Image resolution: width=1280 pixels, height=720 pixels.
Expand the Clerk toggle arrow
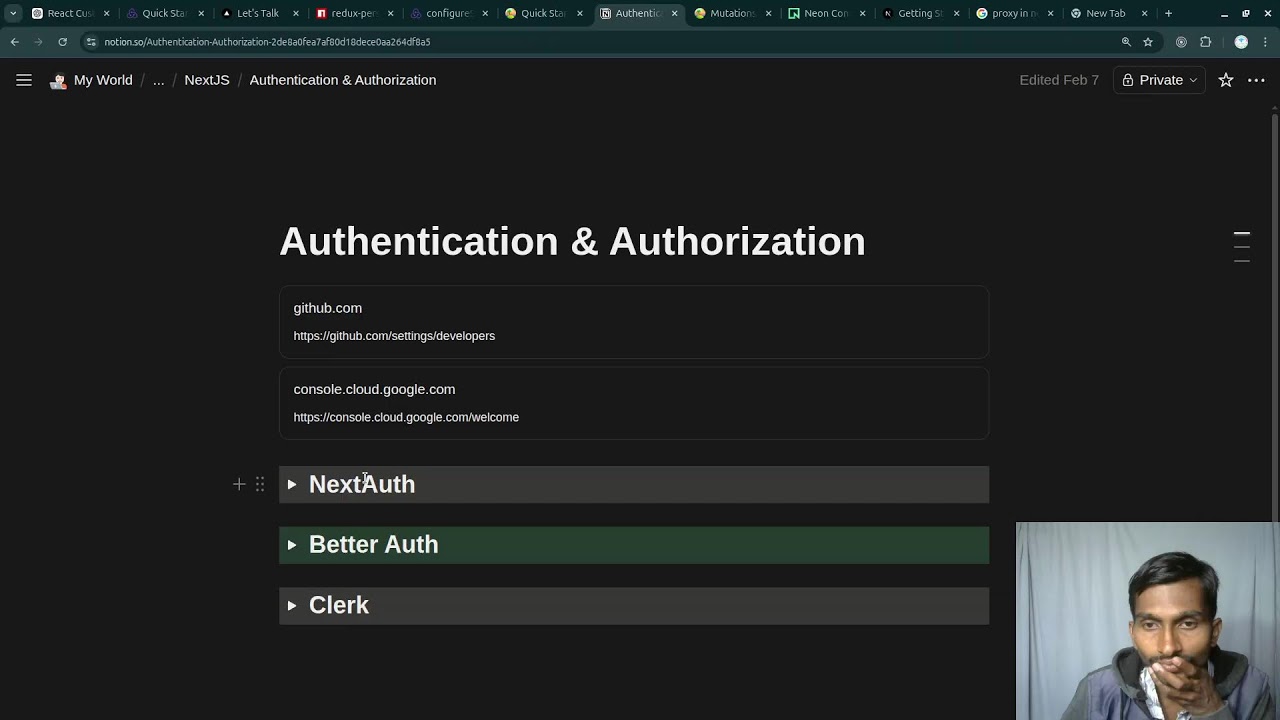pyautogui.click(x=292, y=606)
